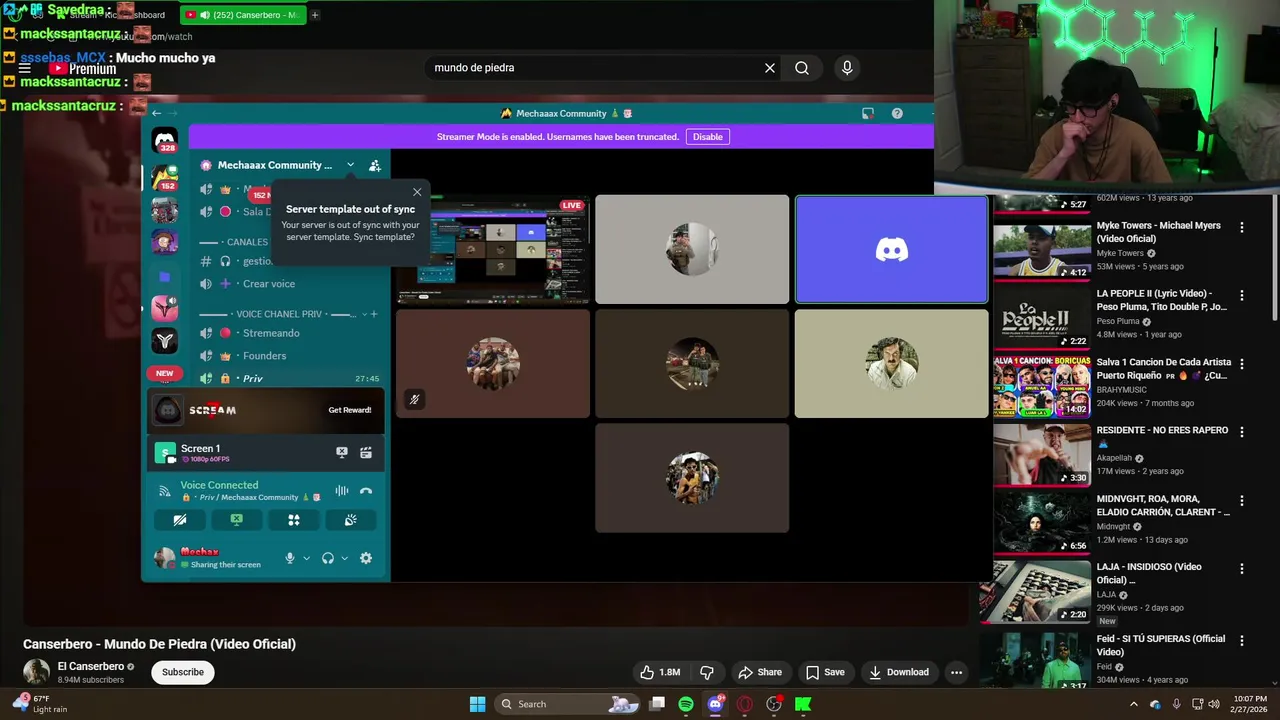Open the server icon with 152 badge
Screen dimensions: 1280x720
click(x=165, y=178)
